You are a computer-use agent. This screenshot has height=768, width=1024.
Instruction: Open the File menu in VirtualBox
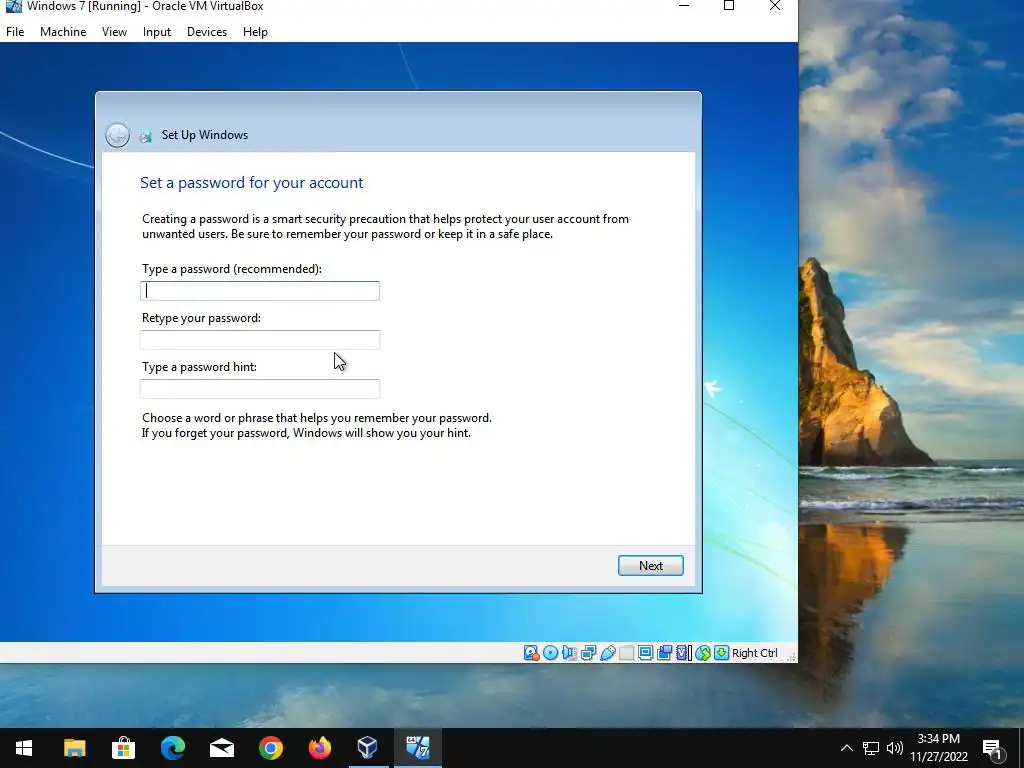click(15, 31)
